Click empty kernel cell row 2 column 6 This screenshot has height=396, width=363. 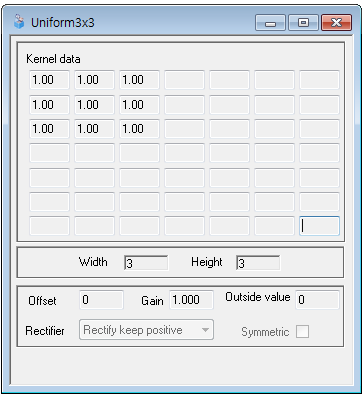click(274, 105)
